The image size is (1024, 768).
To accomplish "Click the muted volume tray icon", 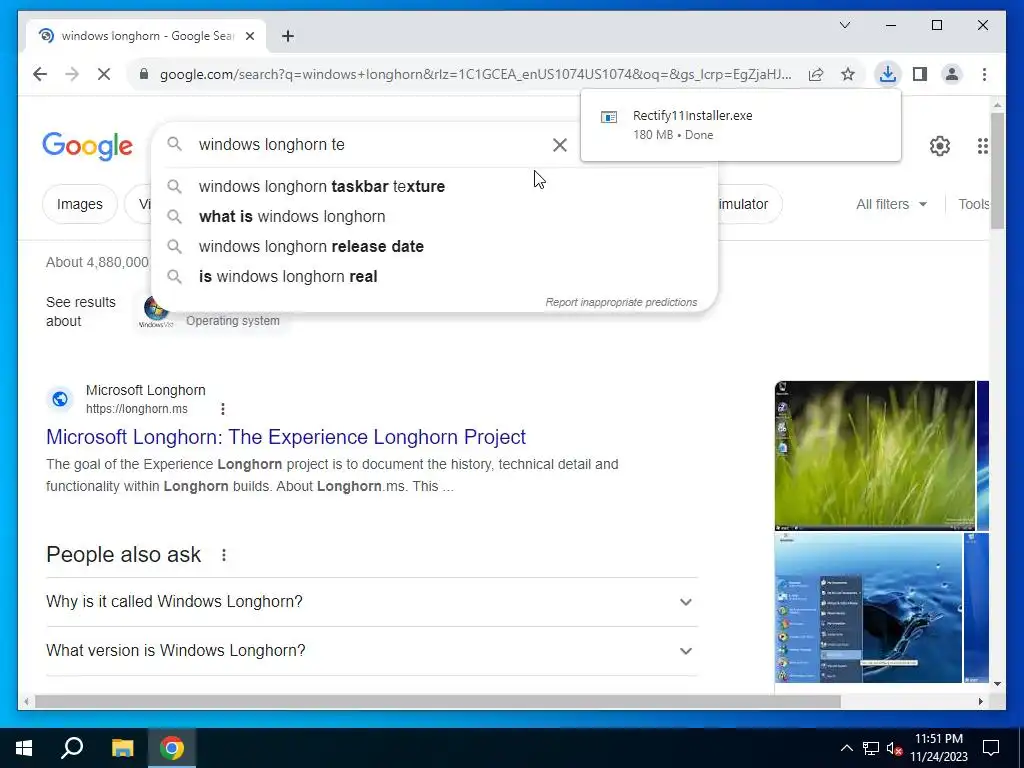I will coord(894,748).
